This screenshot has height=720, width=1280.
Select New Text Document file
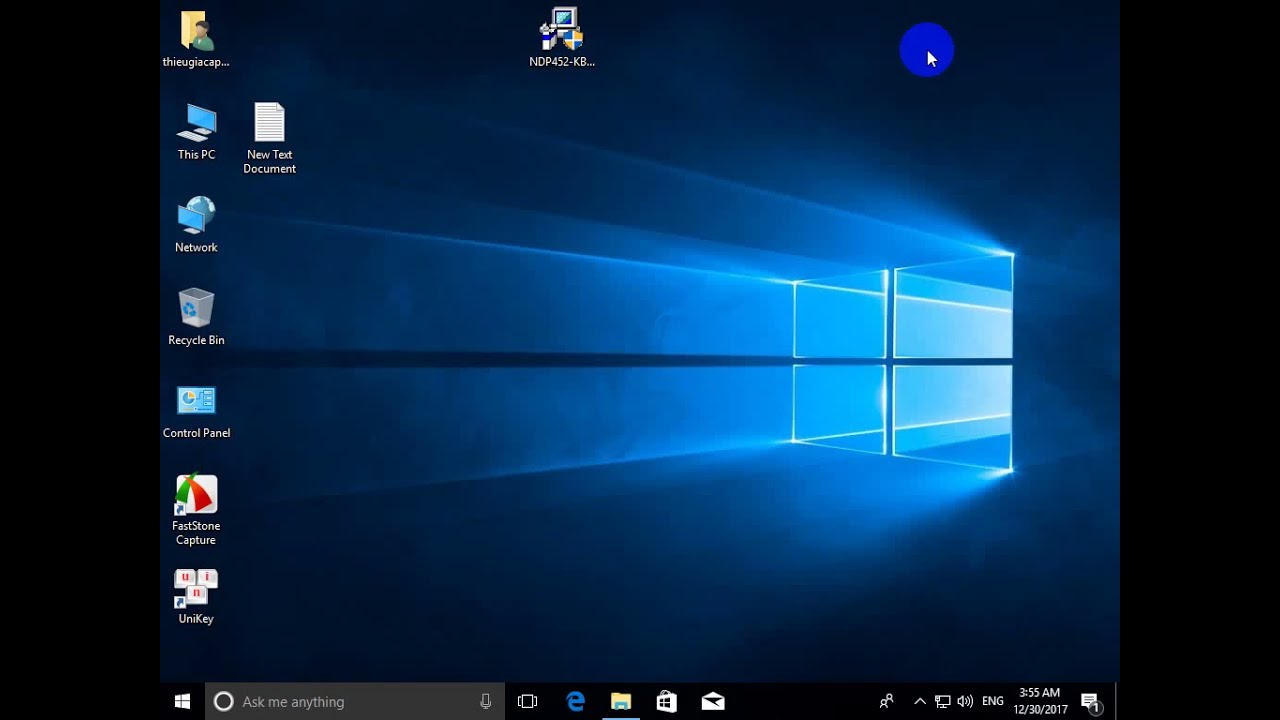click(x=269, y=138)
